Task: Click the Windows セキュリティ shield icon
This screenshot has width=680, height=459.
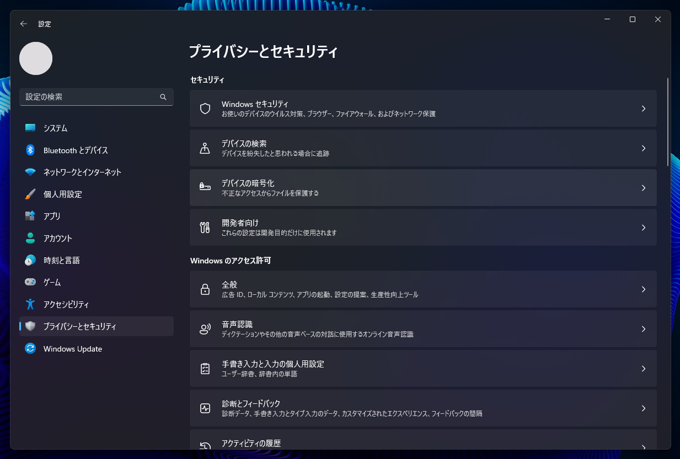Action: [205, 108]
